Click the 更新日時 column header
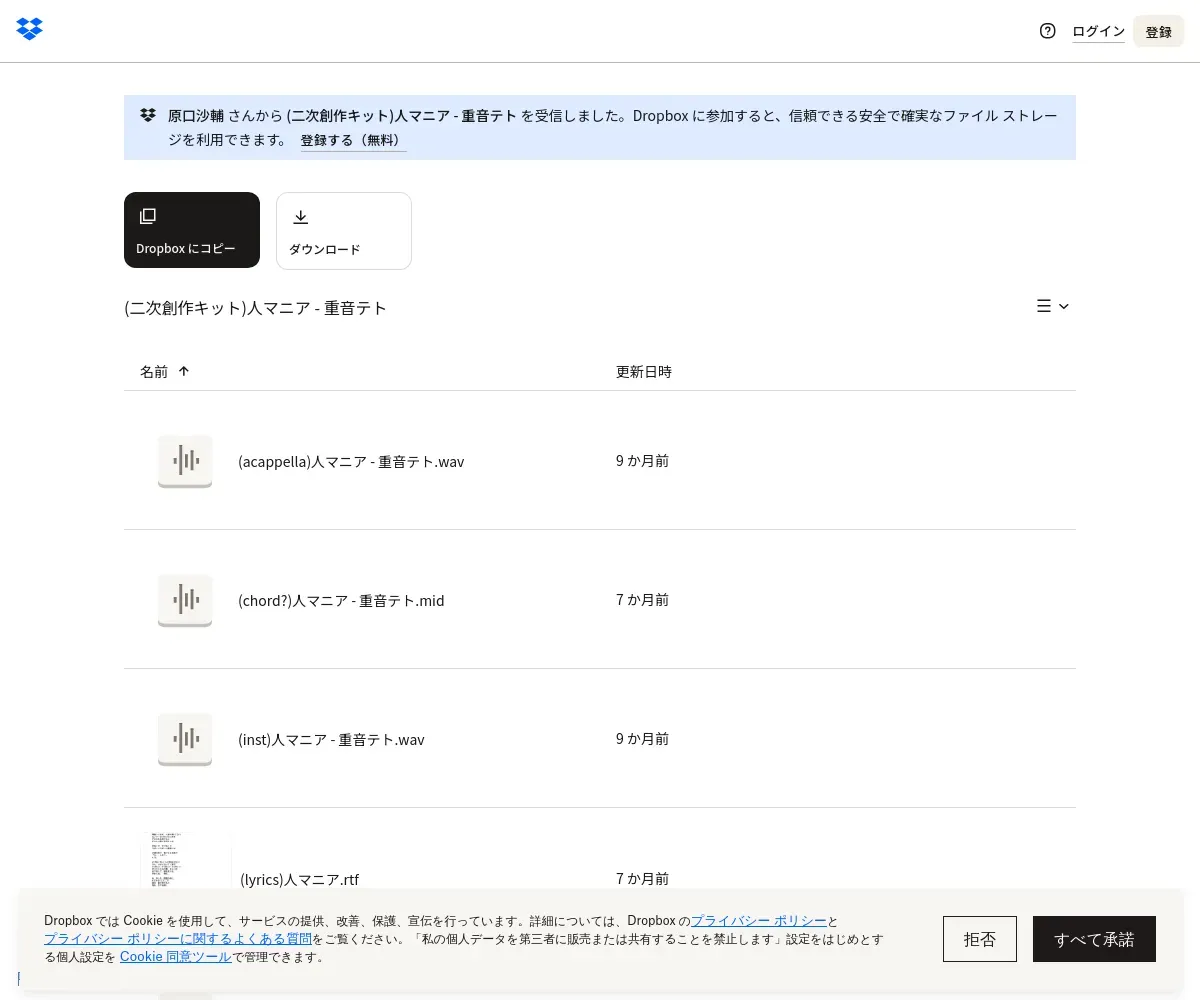The height and width of the screenshot is (1000, 1200). 644,371
